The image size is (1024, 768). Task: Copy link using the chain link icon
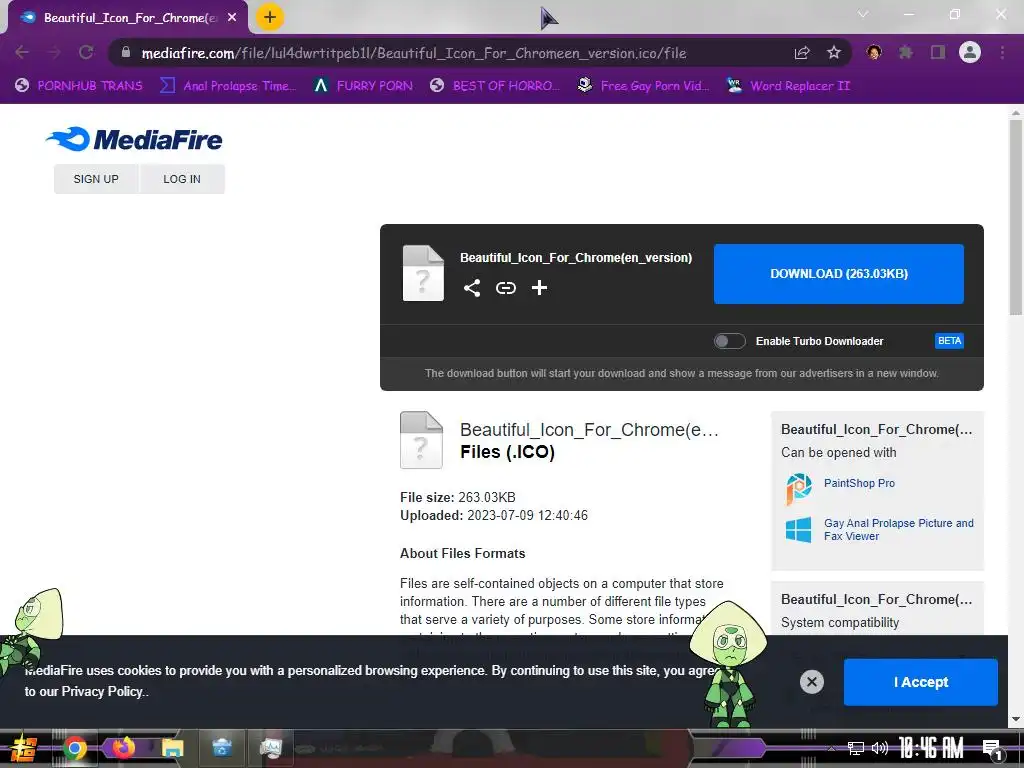505,288
